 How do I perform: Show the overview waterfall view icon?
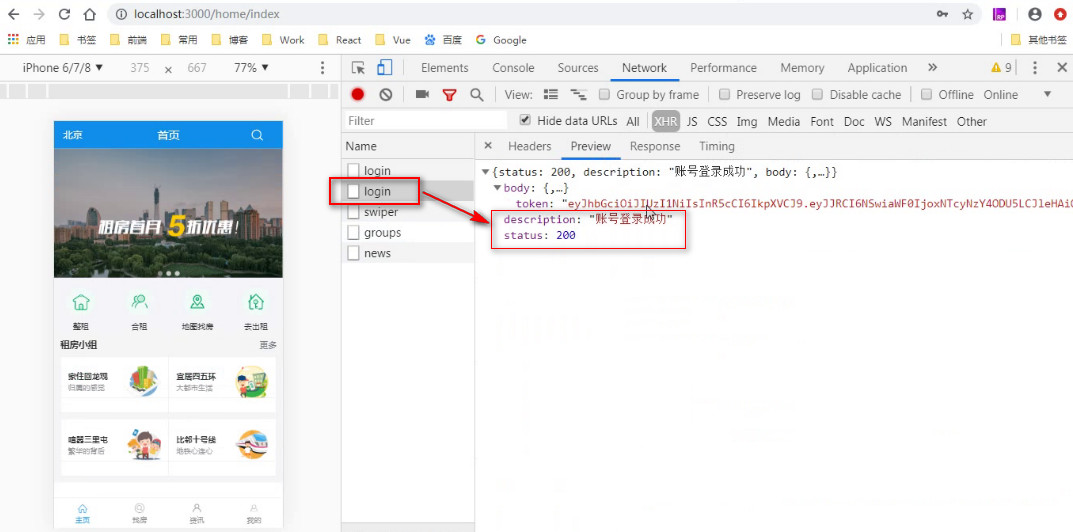(579, 94)
